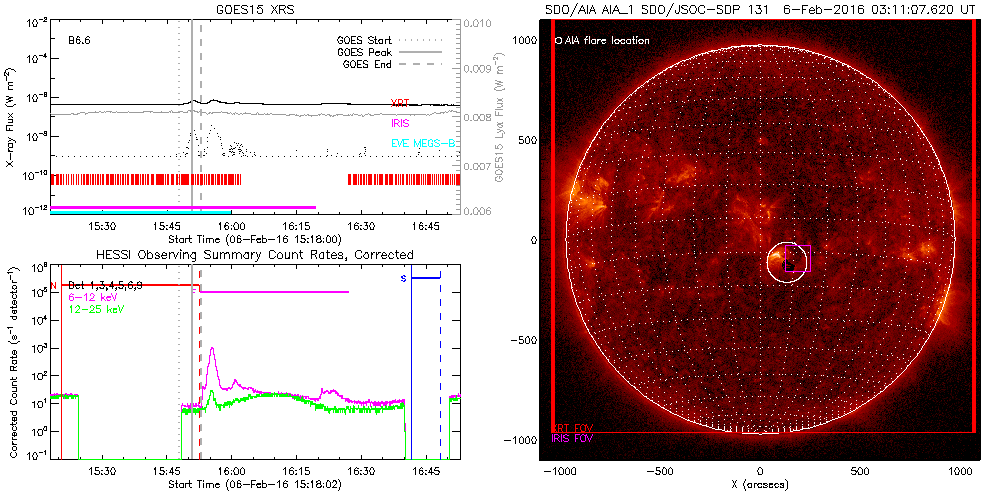Click the bright active region near the left limb
The width and height of the screenshot is (1000, 500).
590,194
